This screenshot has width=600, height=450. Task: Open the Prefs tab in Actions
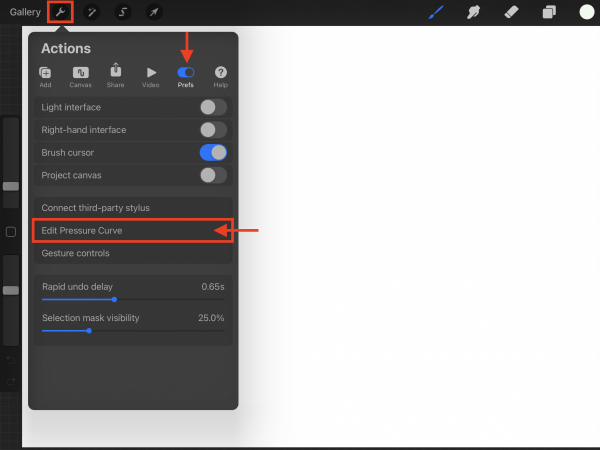[x=186, y=77]
